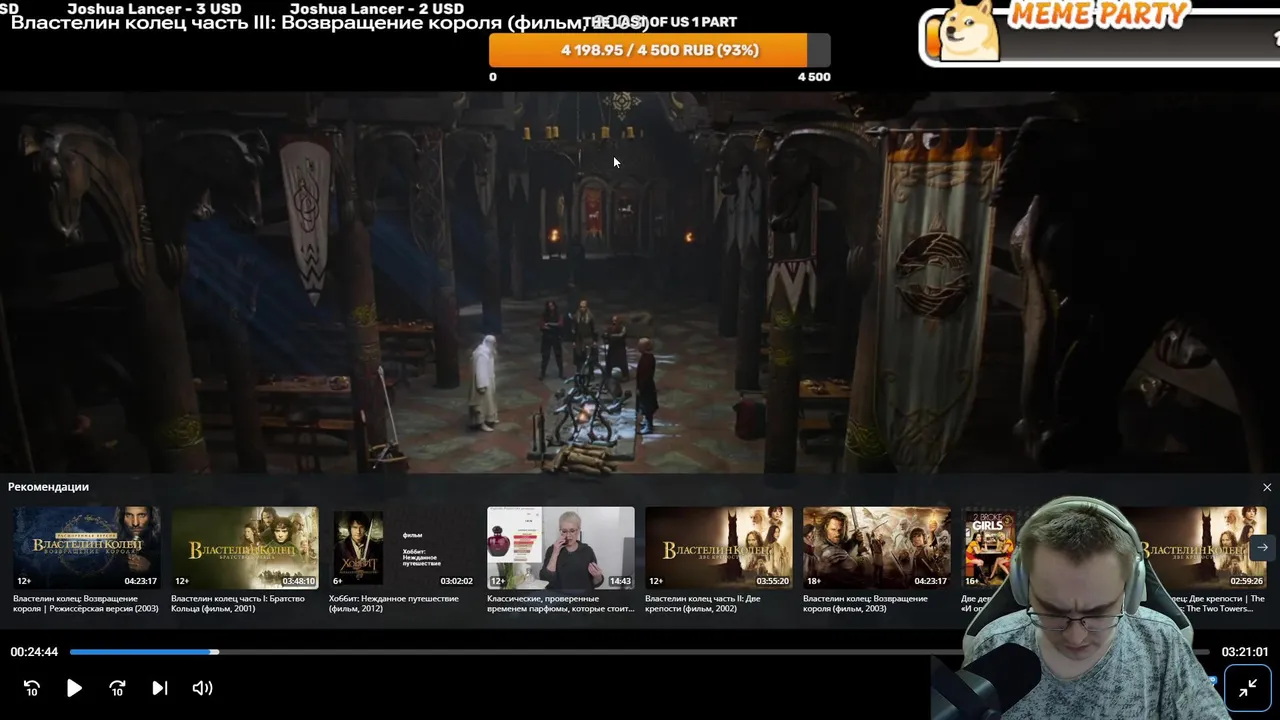Skip forward 10 seconds
Image resolution: width=1280 pixels, height=720 pixels.
(x=117, y=688)
